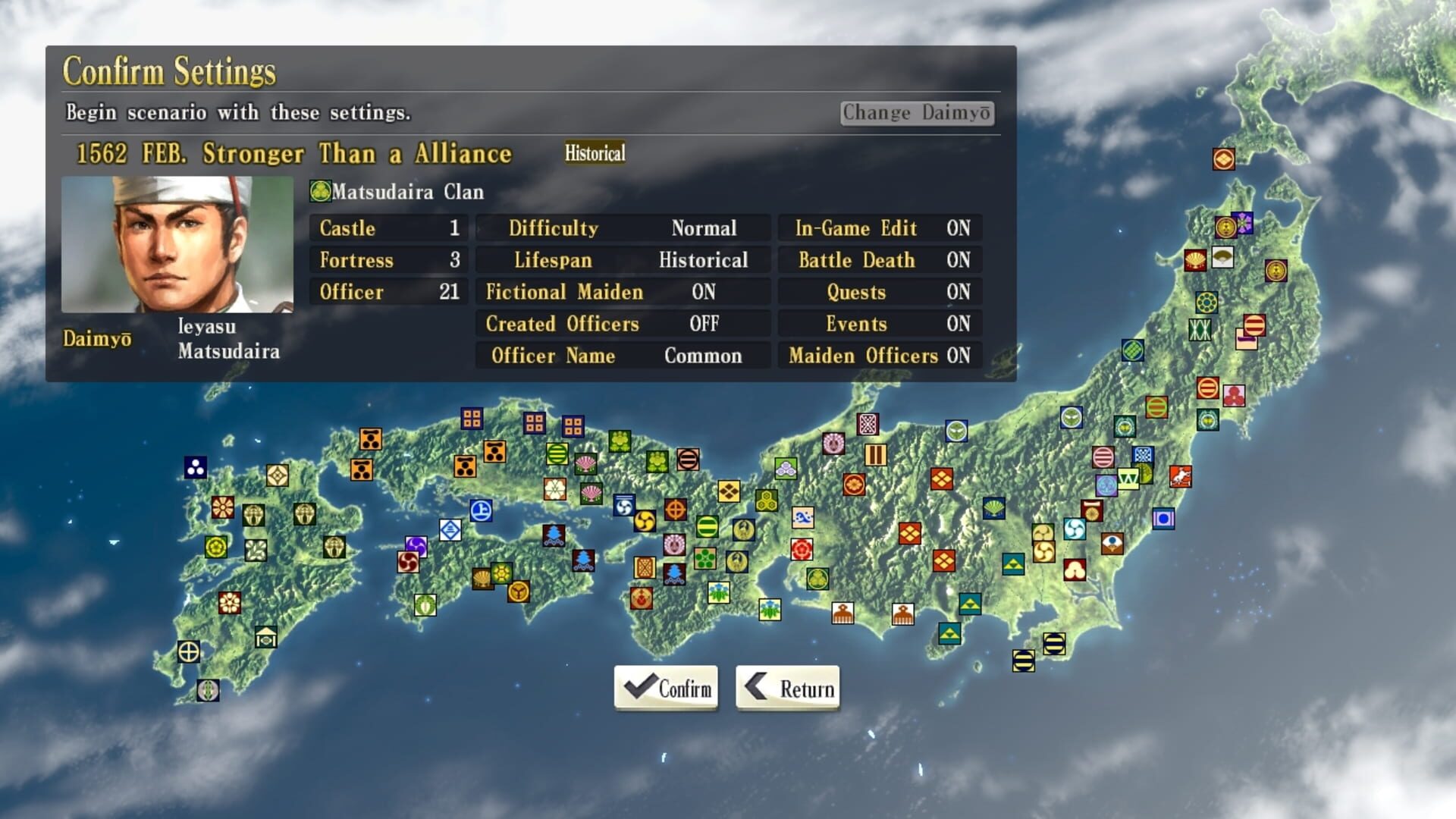Click Change Daimyō to pick another lord
Viewport: 1456px width, 819px height.
(x=916, y=113)
